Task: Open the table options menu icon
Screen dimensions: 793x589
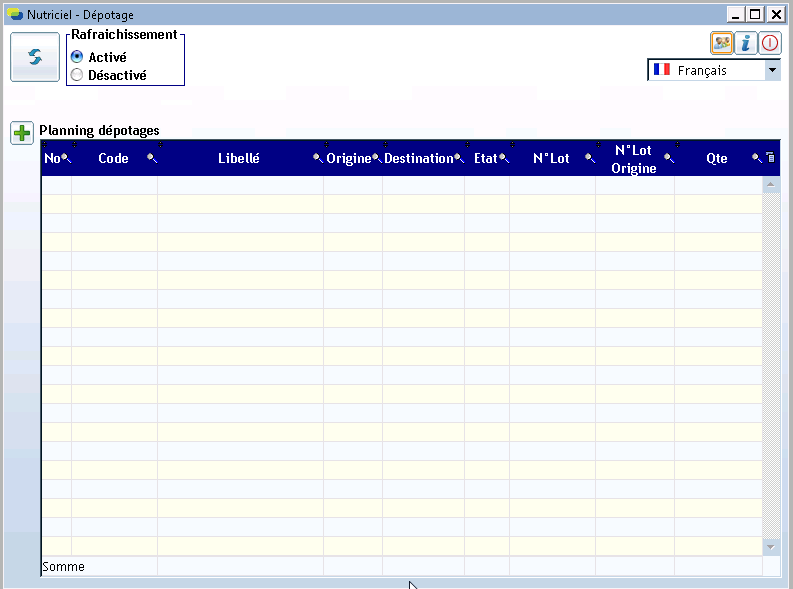Action: pos(771,158)
